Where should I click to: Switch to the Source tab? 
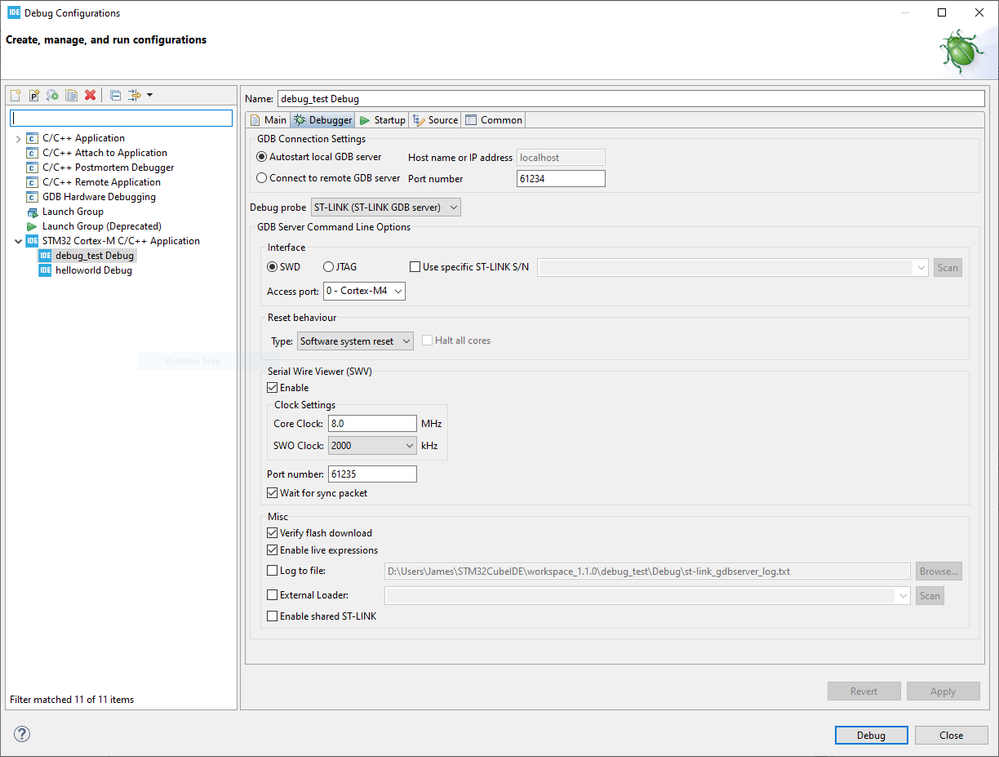(x=435, y=120)
